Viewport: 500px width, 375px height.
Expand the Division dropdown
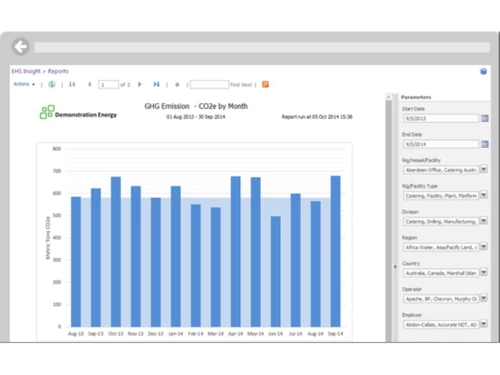pyautogui.click(x=484, y=221)
